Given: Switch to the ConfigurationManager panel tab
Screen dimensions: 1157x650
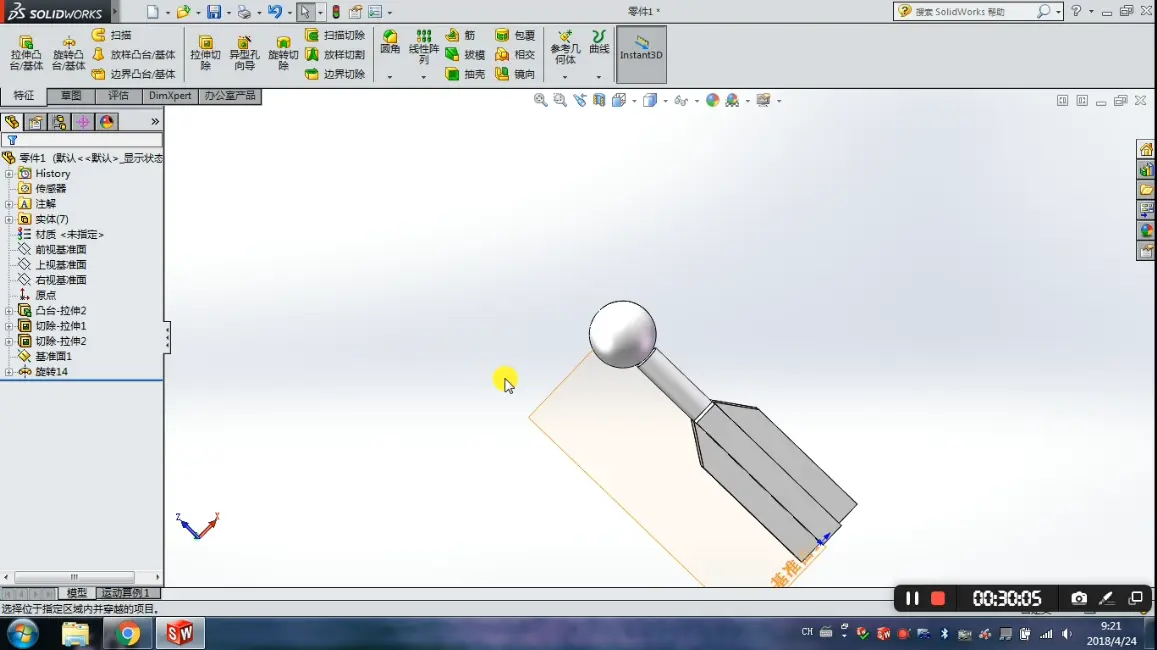Looking at the screenshot, I should [59, 122].
